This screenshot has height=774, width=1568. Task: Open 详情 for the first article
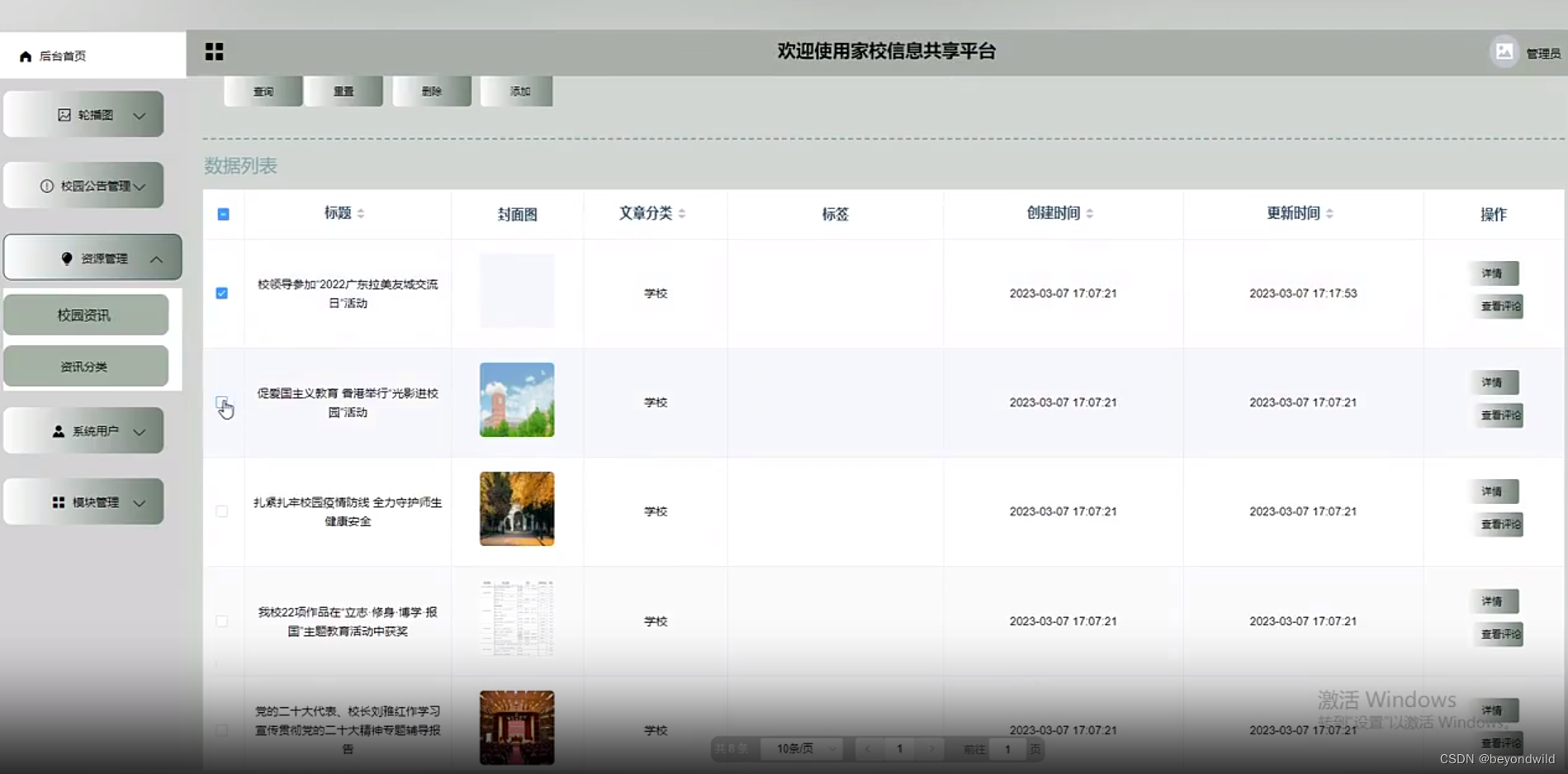[1496, 273]
